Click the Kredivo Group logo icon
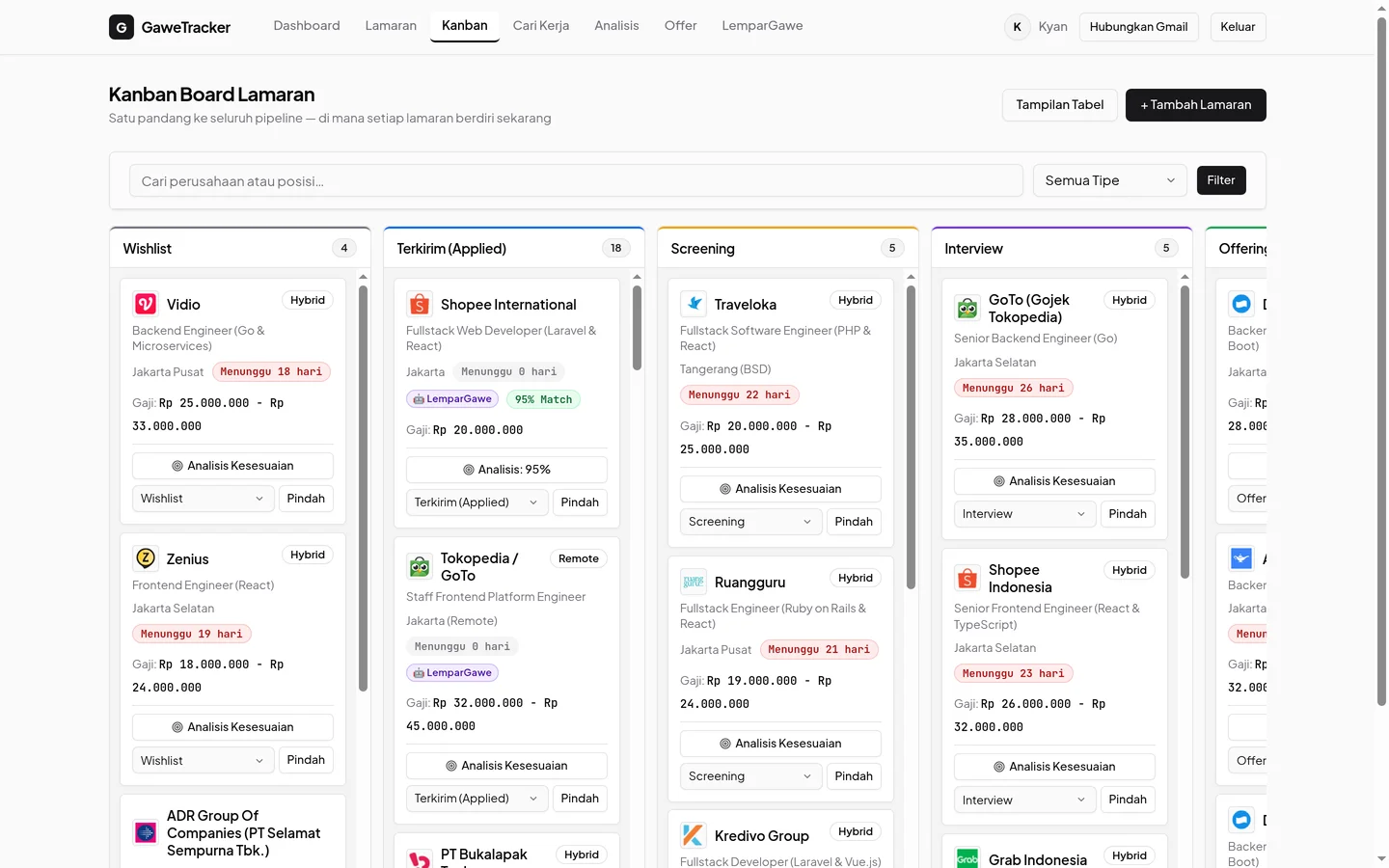Viewport: 1389px width, 868px height. (694, 835)
